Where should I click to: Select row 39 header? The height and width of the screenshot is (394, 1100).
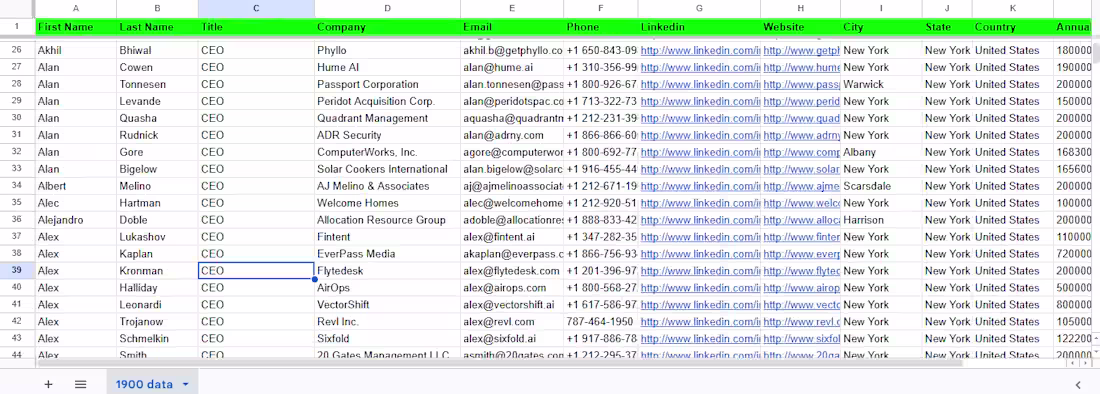[17, 271]
